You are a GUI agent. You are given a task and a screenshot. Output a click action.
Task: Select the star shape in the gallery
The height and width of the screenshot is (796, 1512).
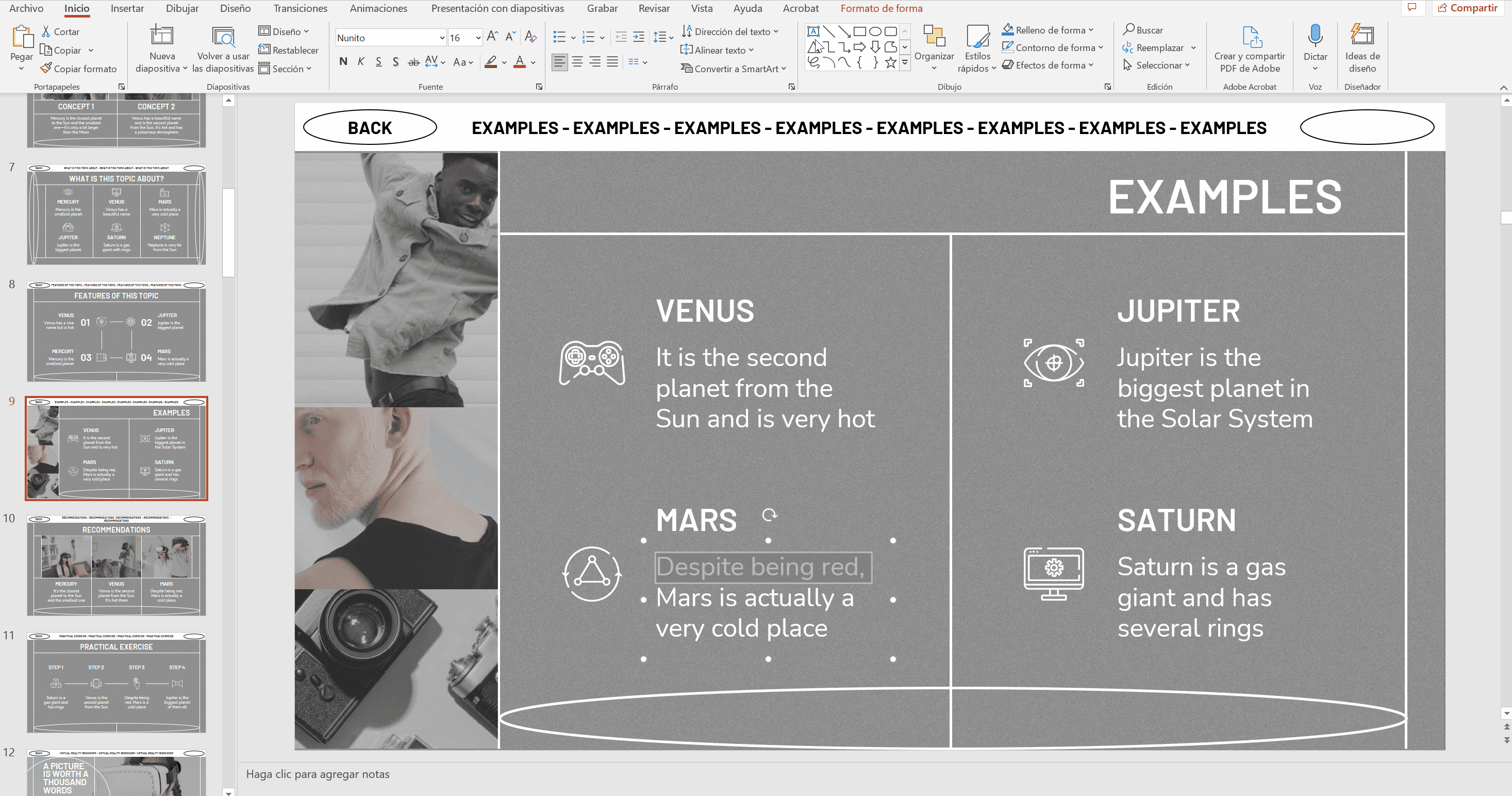(890, 62)
